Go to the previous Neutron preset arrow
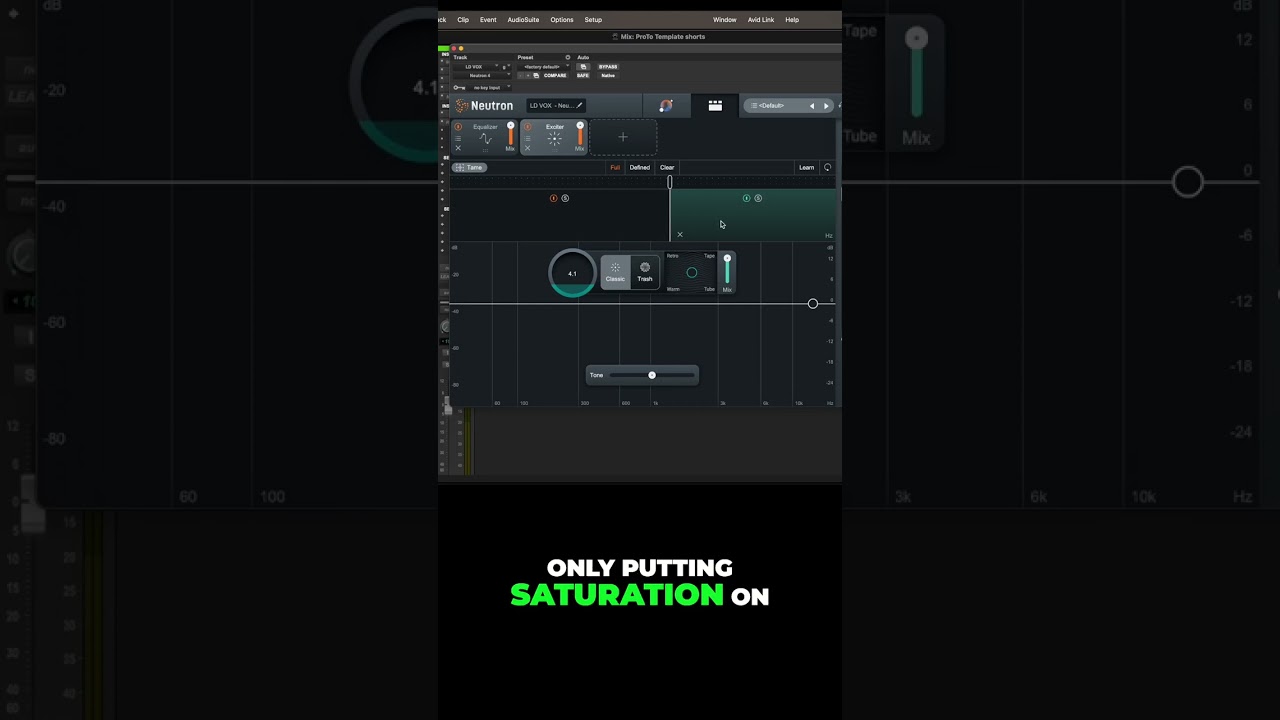 click(811, 106)
